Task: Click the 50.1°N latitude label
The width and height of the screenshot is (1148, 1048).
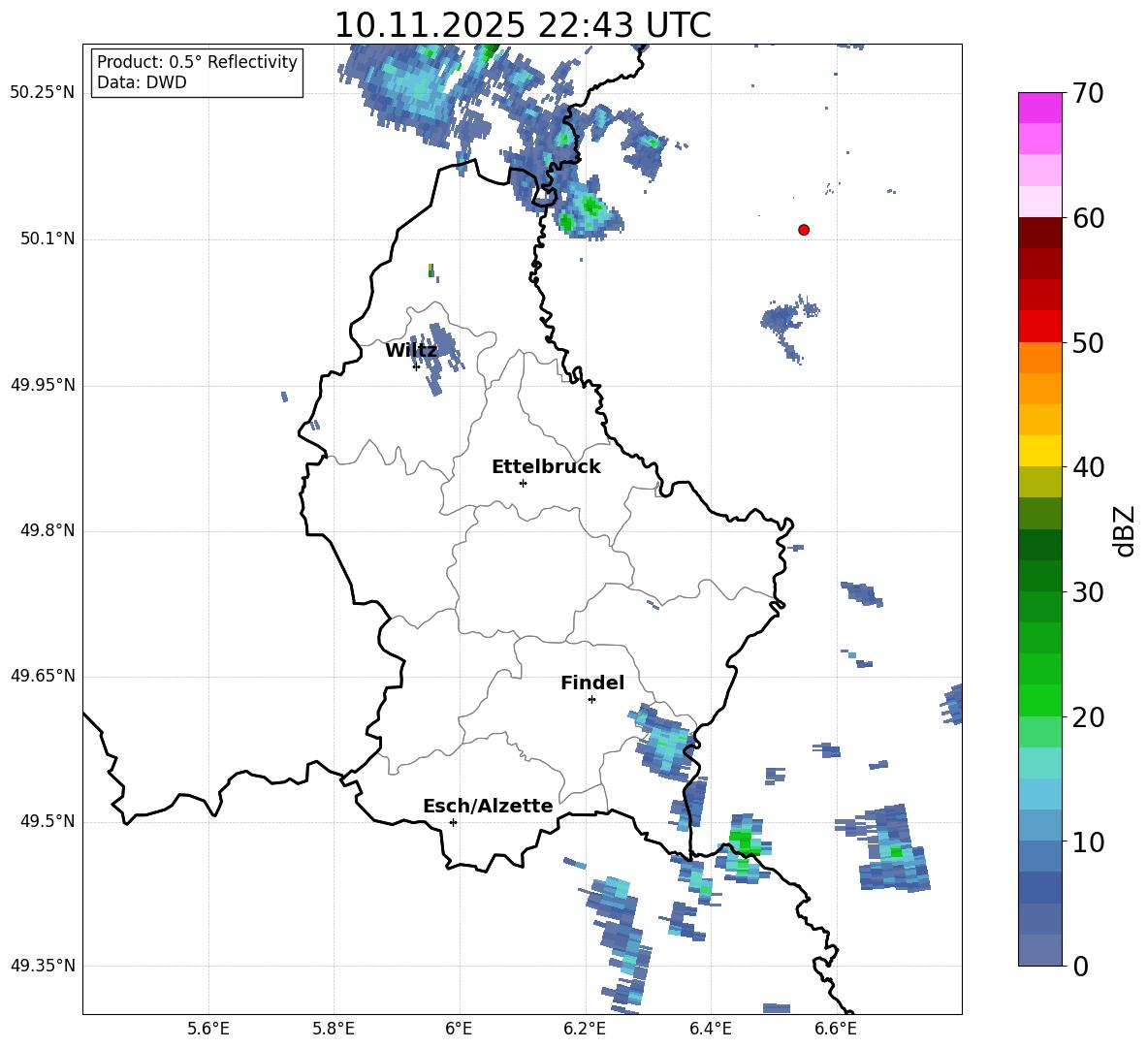Action: coord(48,238)
